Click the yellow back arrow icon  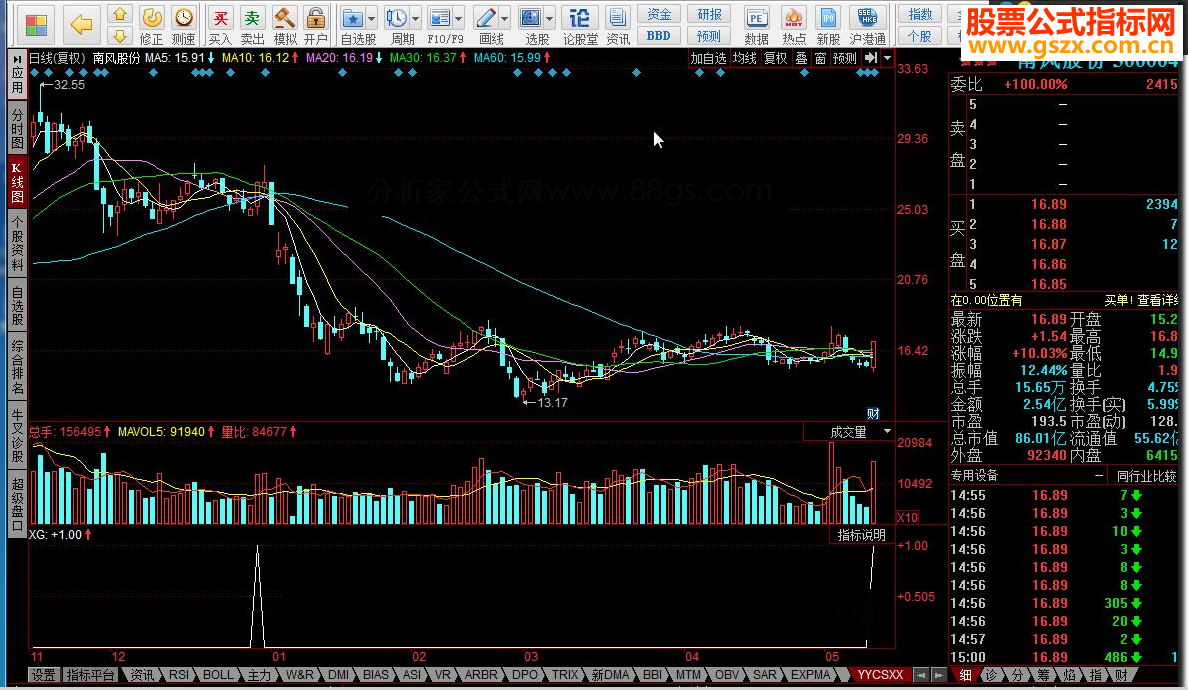tap(81, 23)
